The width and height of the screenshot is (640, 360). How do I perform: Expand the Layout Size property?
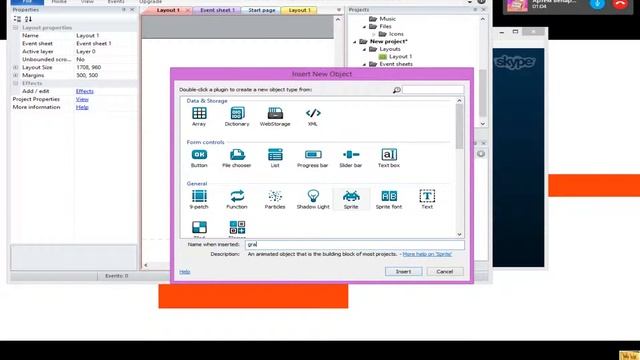[x=16, y=67]
